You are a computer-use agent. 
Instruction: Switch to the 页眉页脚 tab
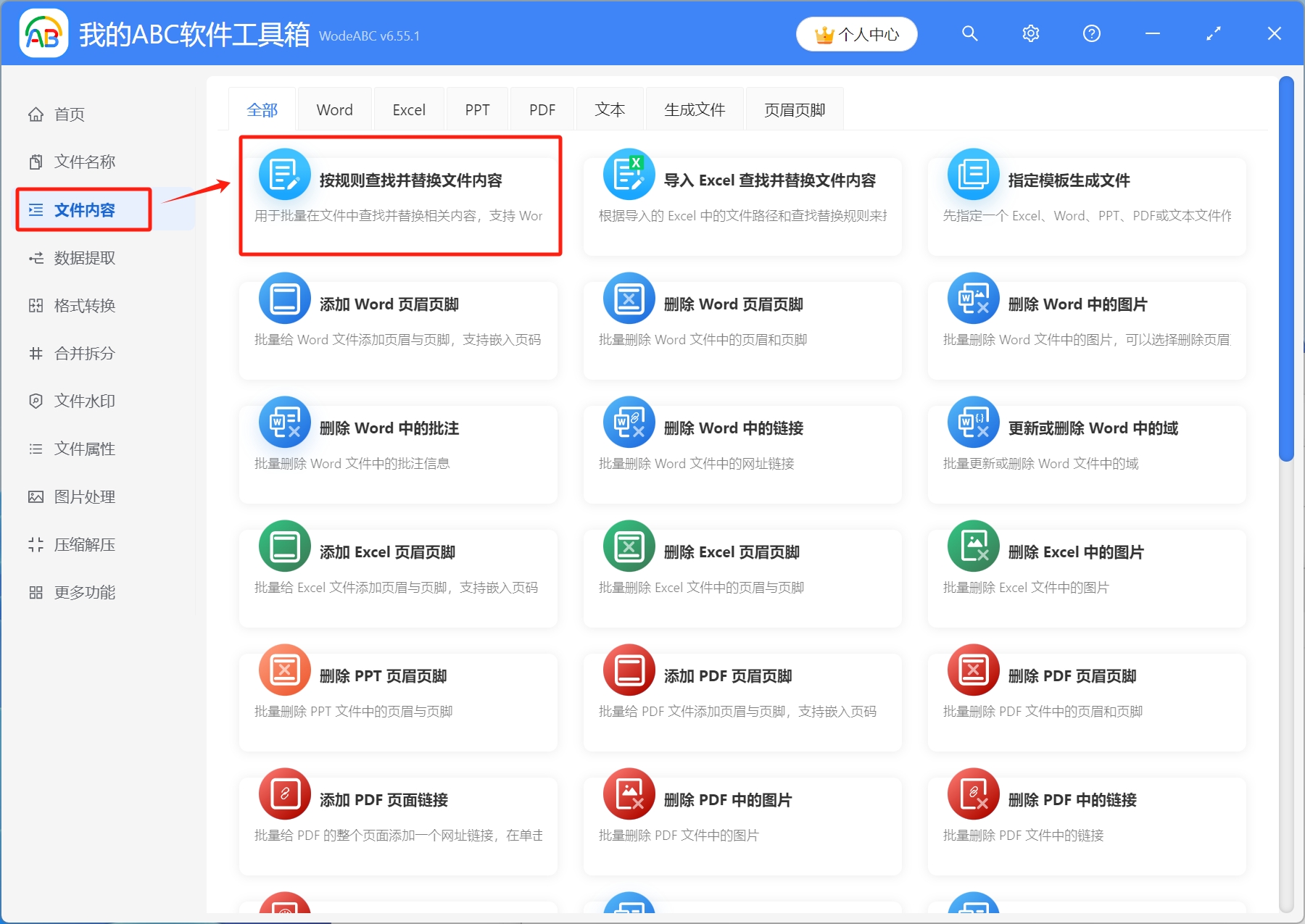pos(794,109)
